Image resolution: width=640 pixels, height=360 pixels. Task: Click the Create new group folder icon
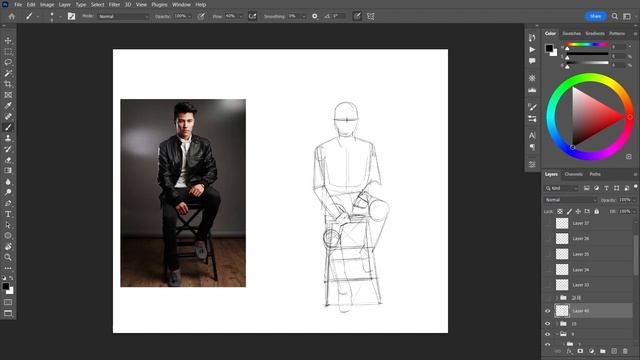click(x=602, y=351)
